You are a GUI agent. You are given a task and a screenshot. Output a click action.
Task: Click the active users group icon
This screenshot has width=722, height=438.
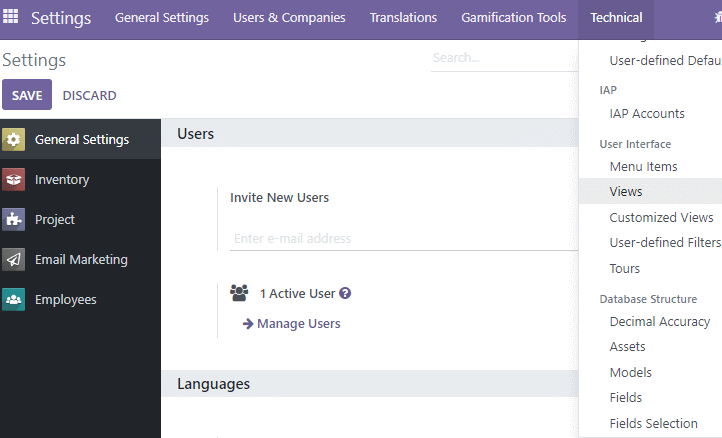tap(239, 293)
